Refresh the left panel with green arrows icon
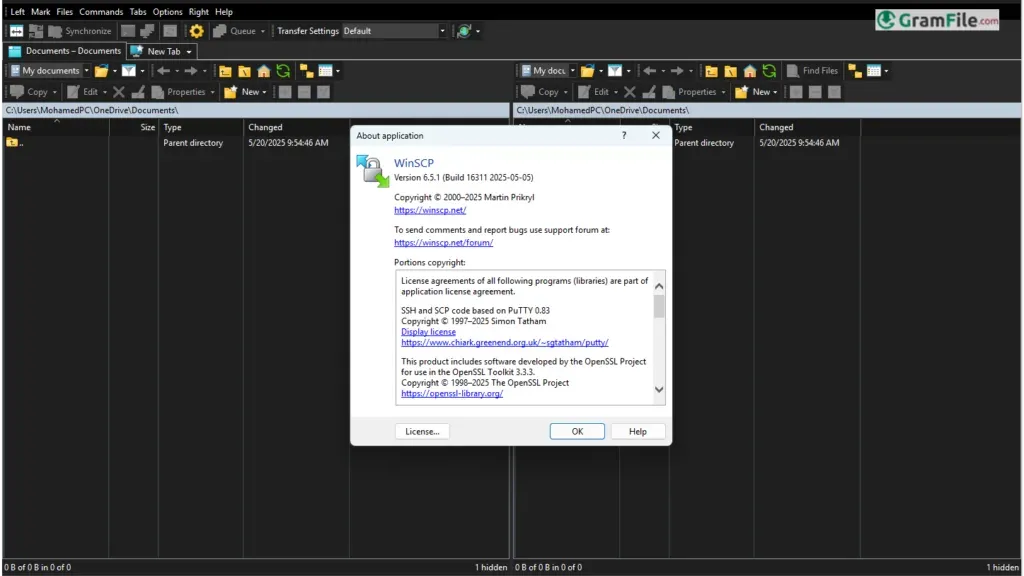Viewport: 1024px width, 576px height. (x=283, y=71)
